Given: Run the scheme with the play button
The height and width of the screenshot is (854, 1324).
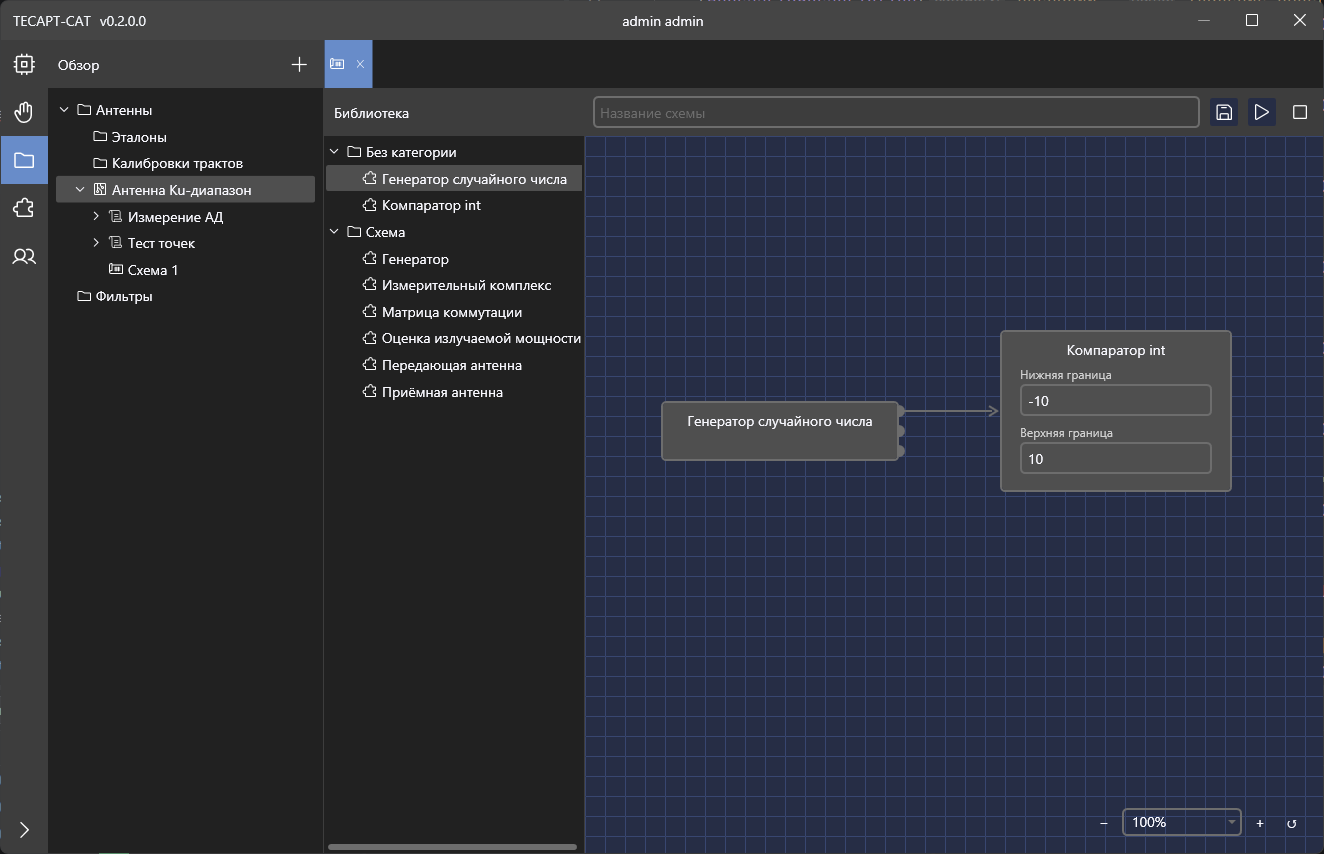Looking at the screenshot, I should [x=1262, y=112].
